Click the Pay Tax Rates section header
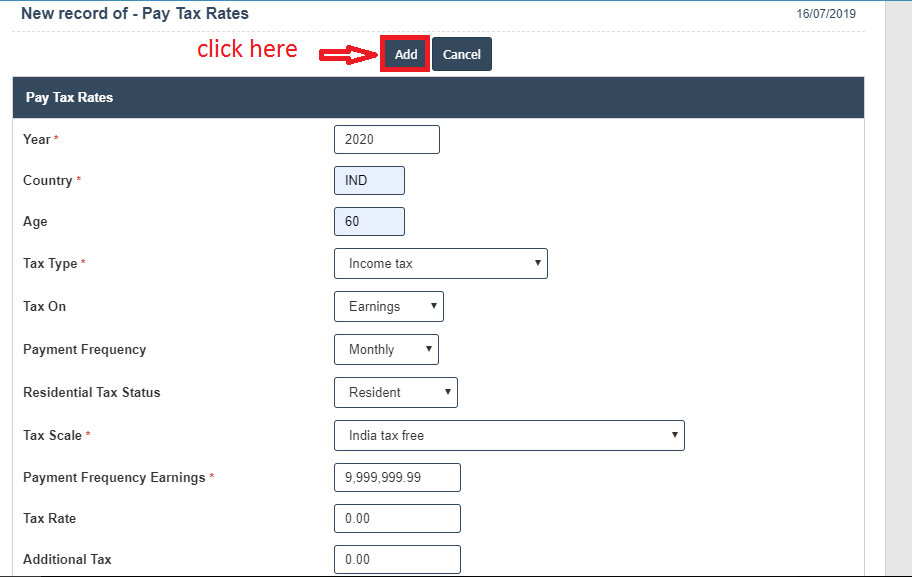 438,98
